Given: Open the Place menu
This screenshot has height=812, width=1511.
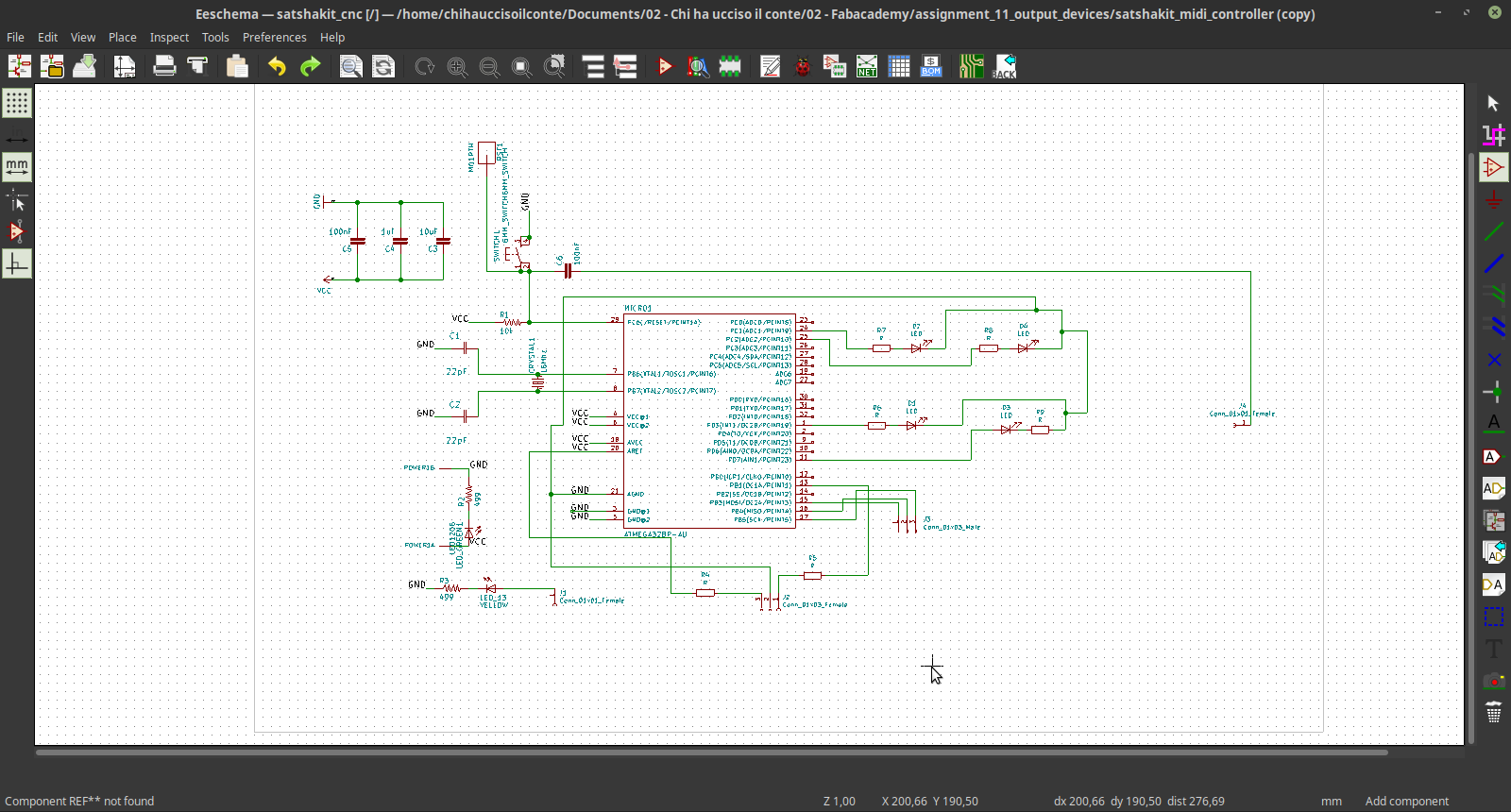Looking at the screenshot, I should [x=122, y=37].
